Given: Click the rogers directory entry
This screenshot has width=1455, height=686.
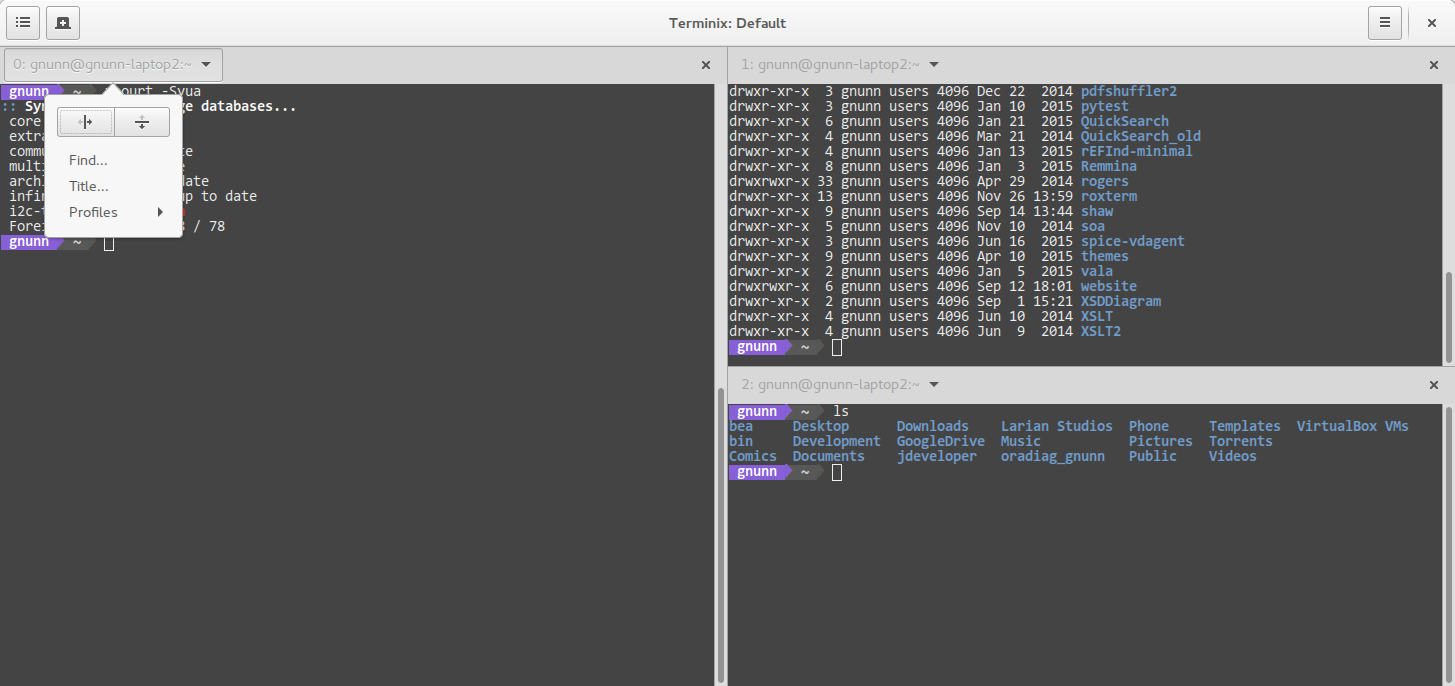Looking at the screenshot, I should 1105,181.
